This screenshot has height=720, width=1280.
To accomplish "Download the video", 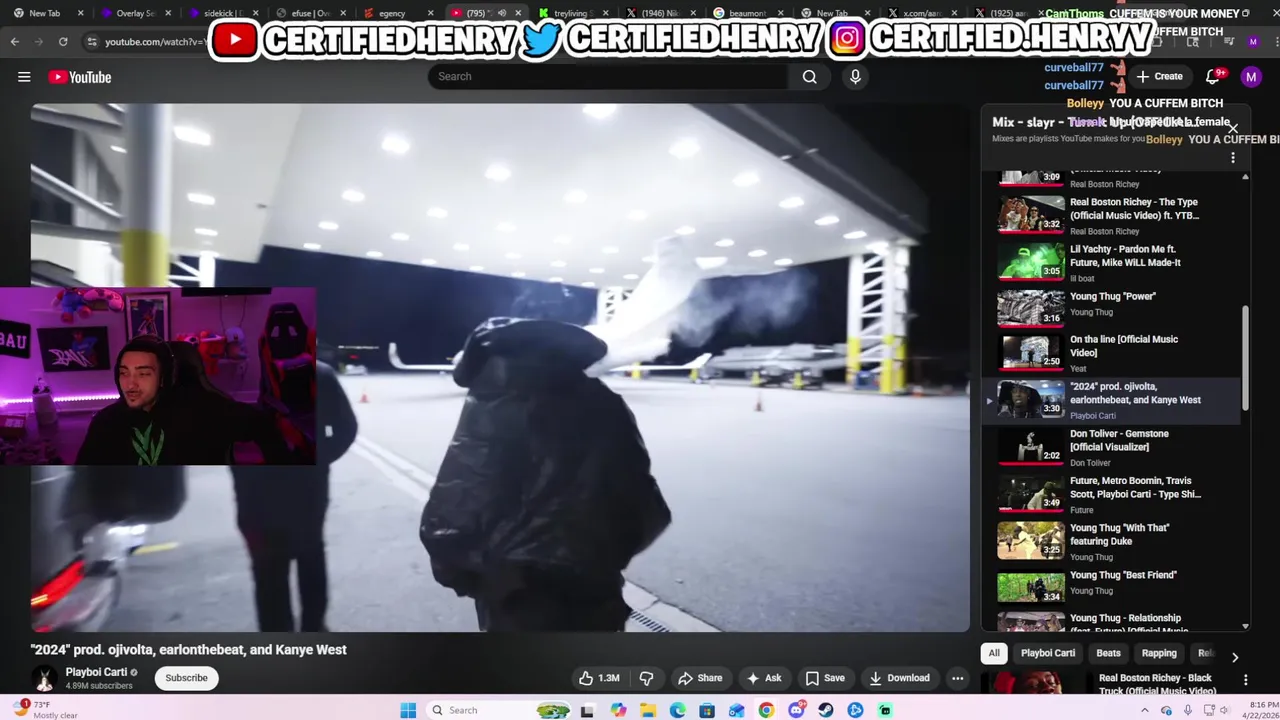I will (899, 678).
